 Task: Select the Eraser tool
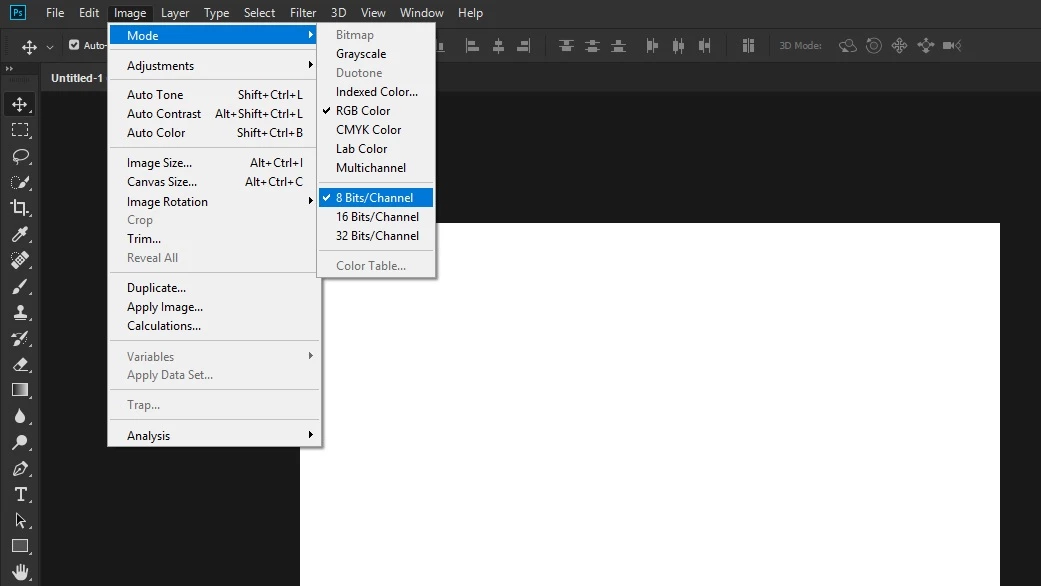[20, 364]
